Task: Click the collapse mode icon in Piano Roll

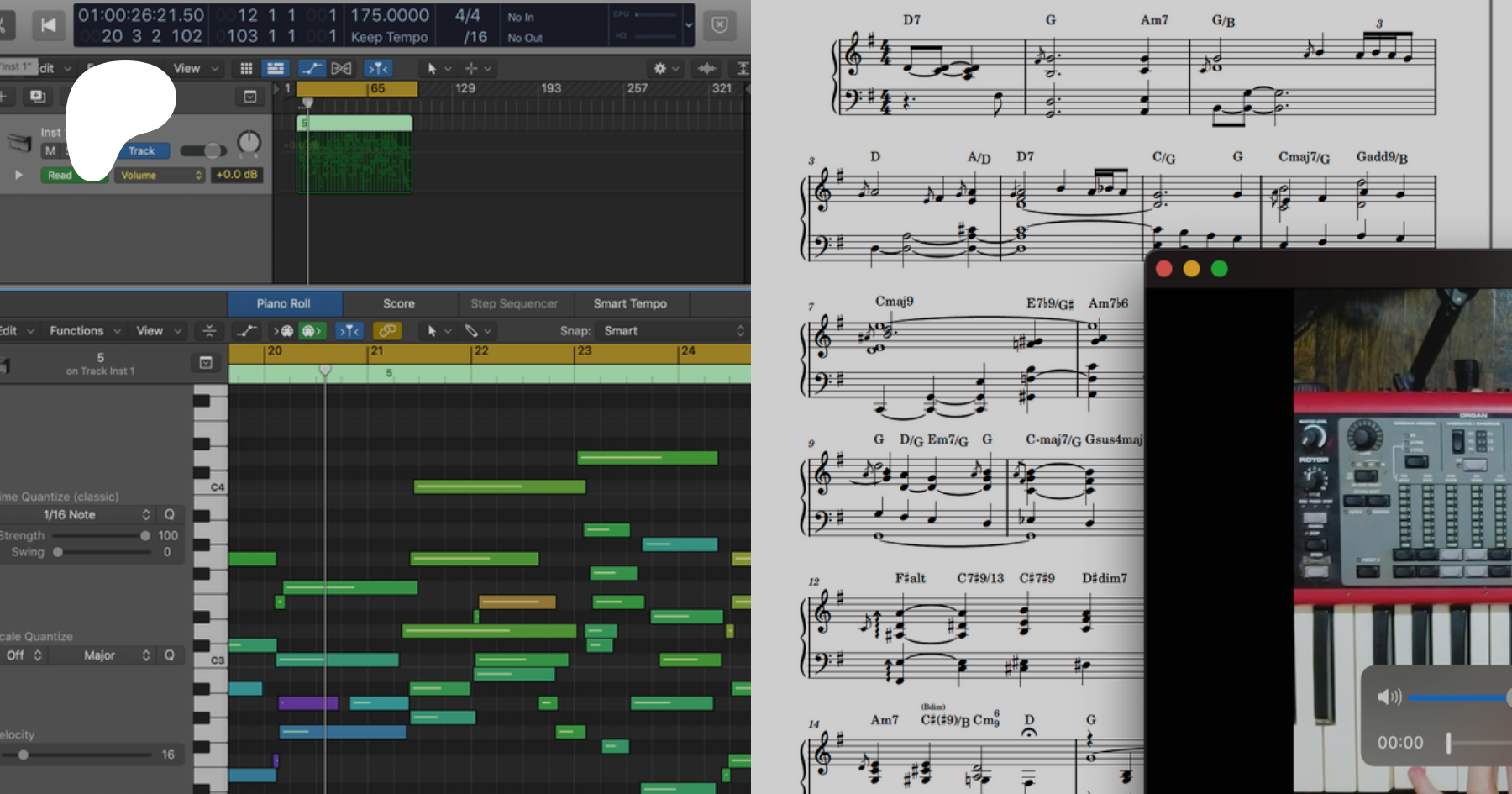Action: click(x=209, y=330)
